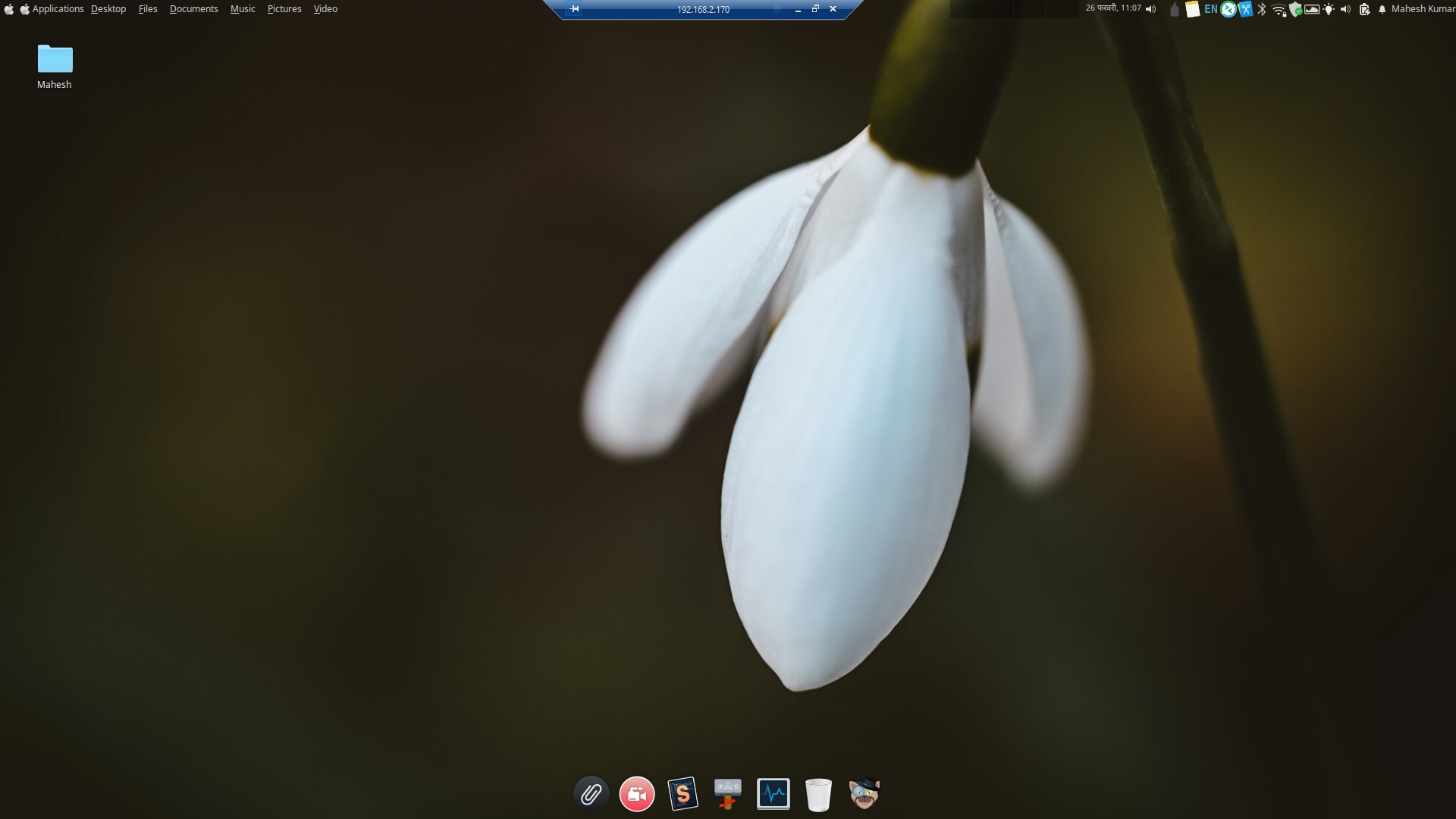The height and width of the screenshot is (819, 1456).
Task: Open Bluetooth tray icon
Action: point(1262,9)
